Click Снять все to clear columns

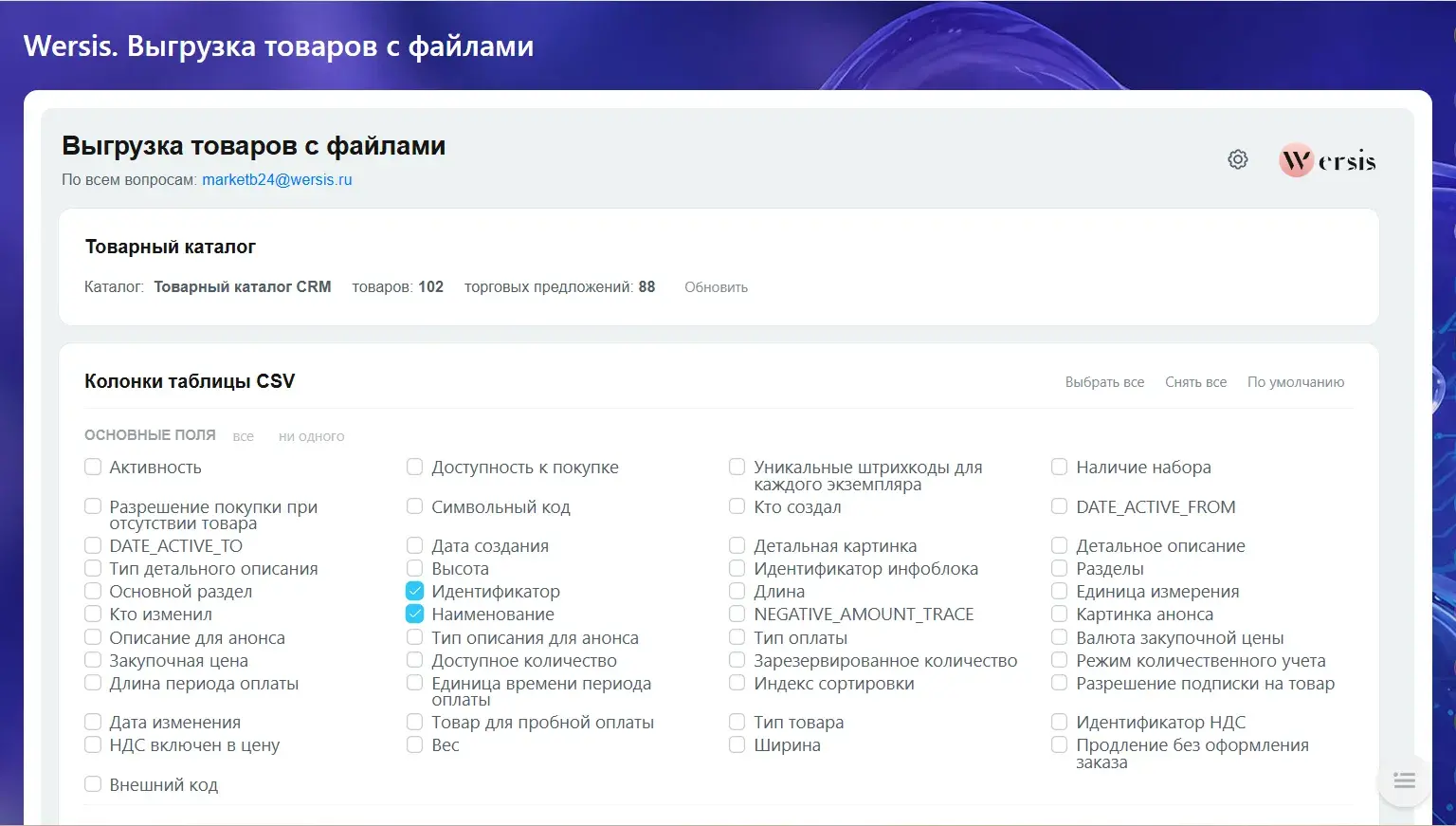[1195, 382]
